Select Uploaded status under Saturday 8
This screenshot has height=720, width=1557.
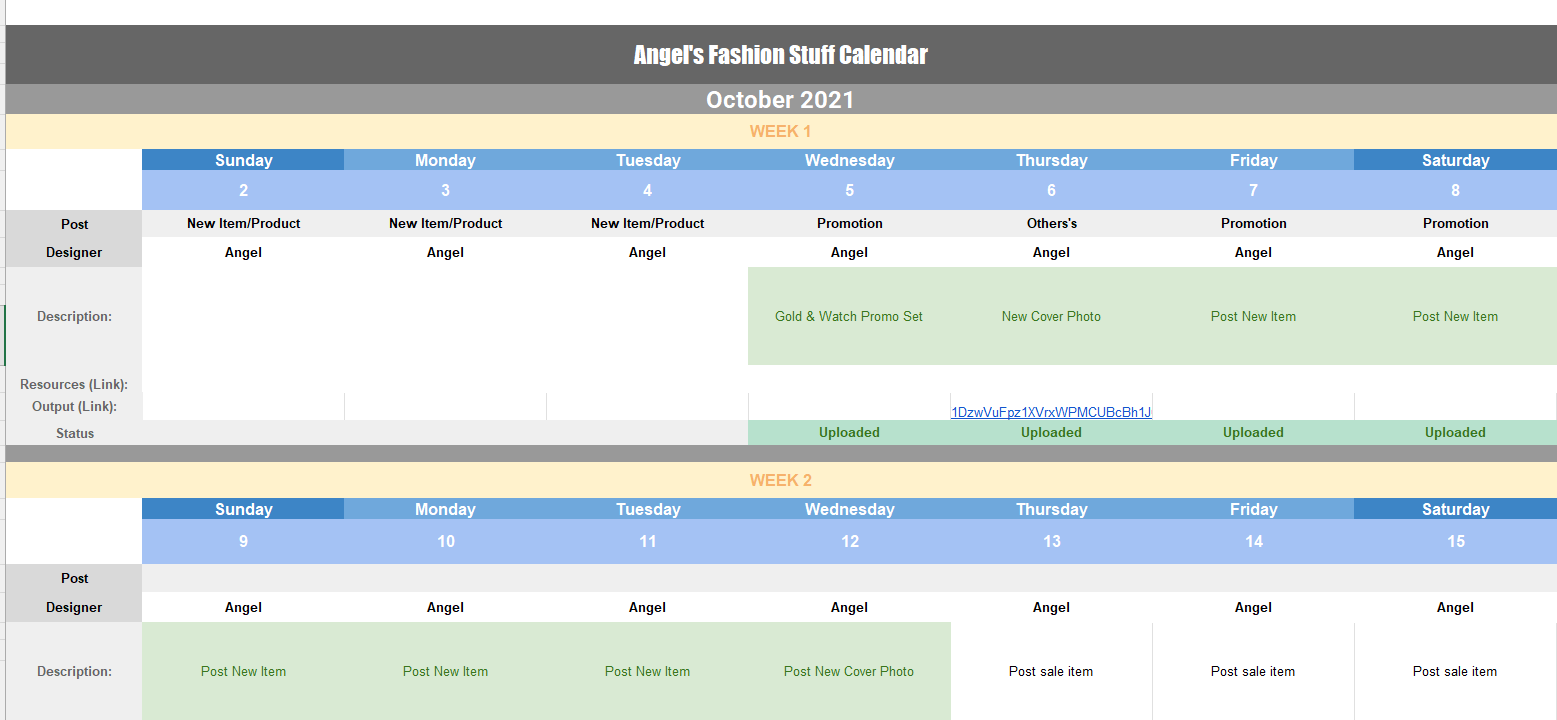pos(1455,432)
